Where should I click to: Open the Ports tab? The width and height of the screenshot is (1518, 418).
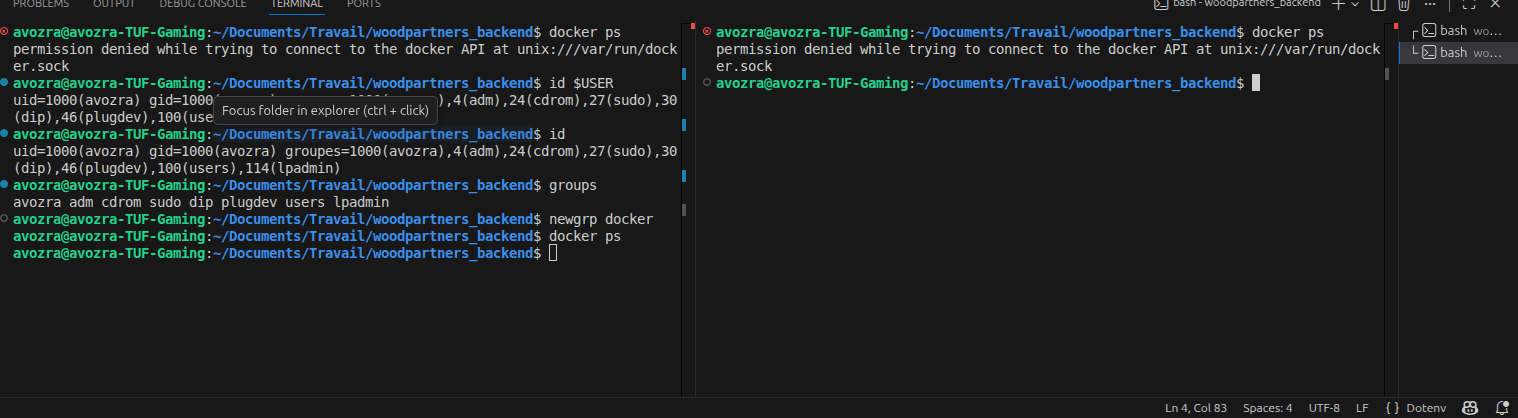point(364,4)
